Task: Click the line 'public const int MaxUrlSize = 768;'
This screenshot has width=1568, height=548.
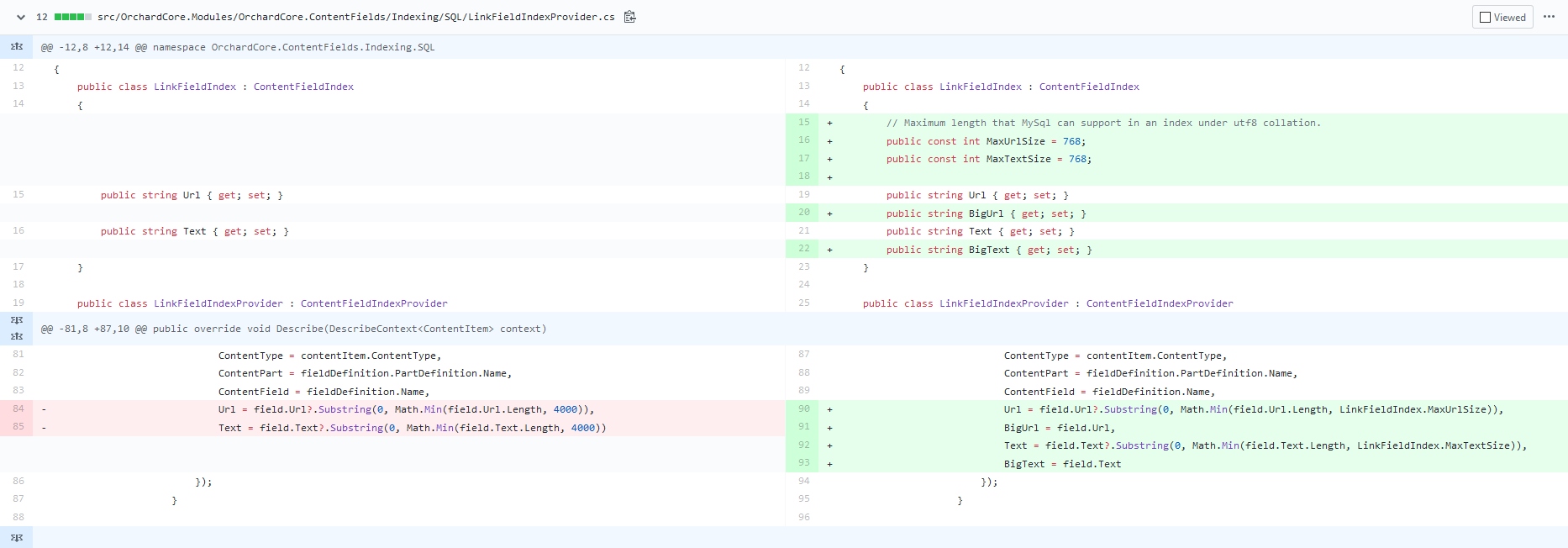Action: (x=986, y=141)
